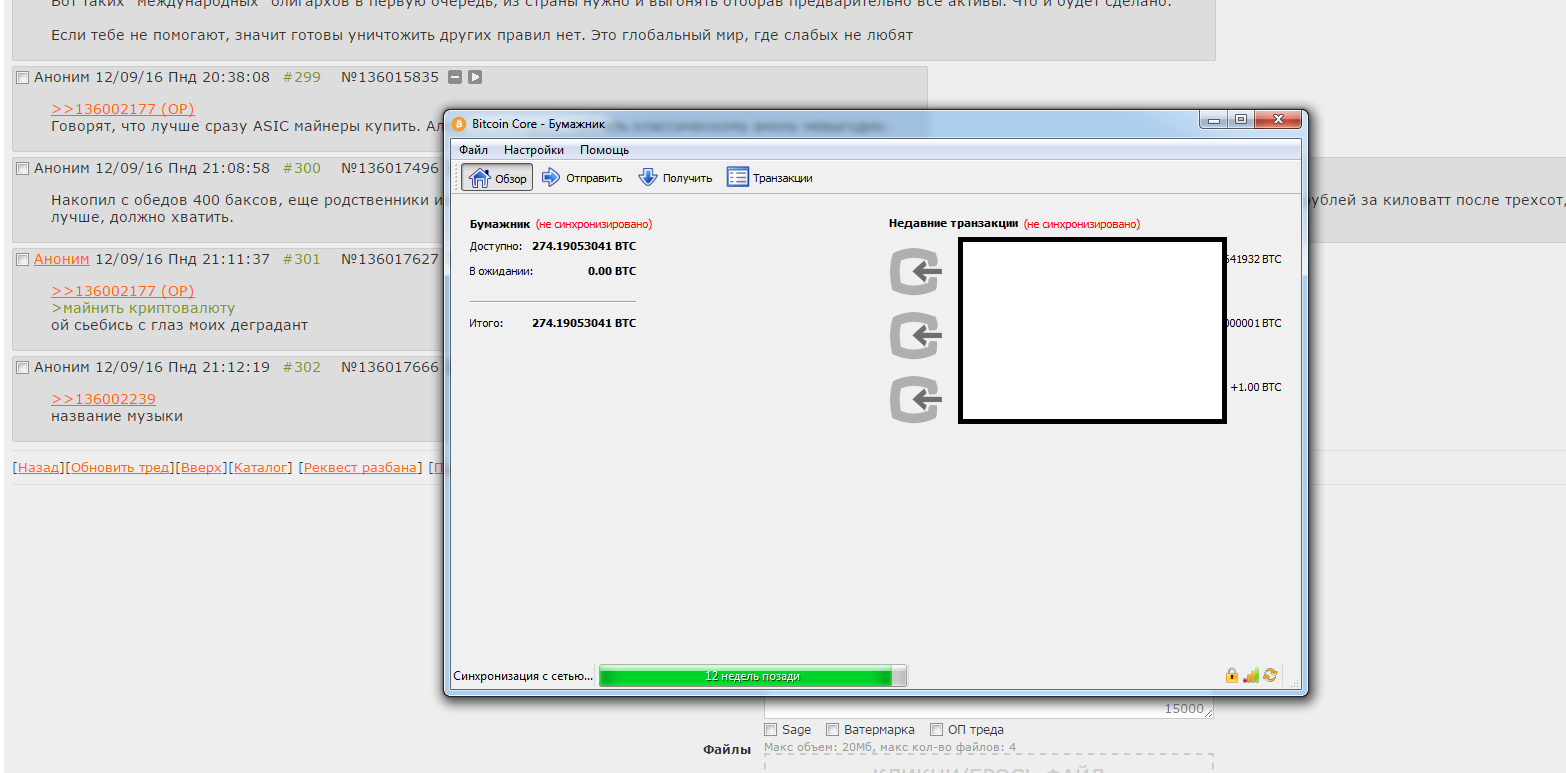Click the hide-post minus icon on post #299
The height and width of the screenshot is (773, 1566).
455,77
